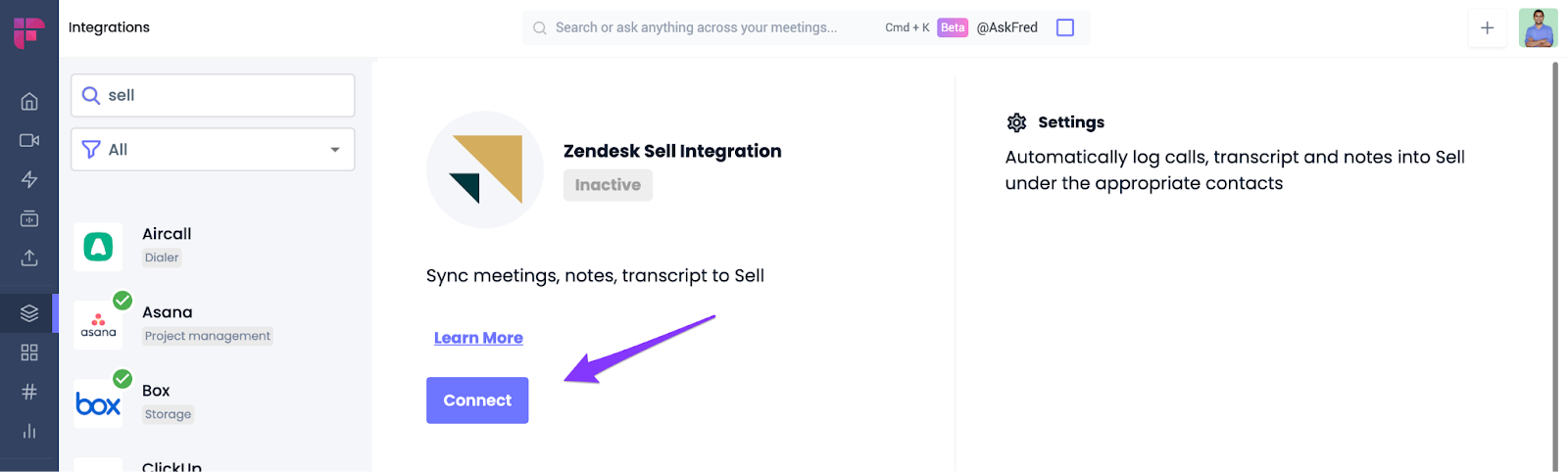Open the Learn More link
The image size is (1568, 472).
[478, 338]
